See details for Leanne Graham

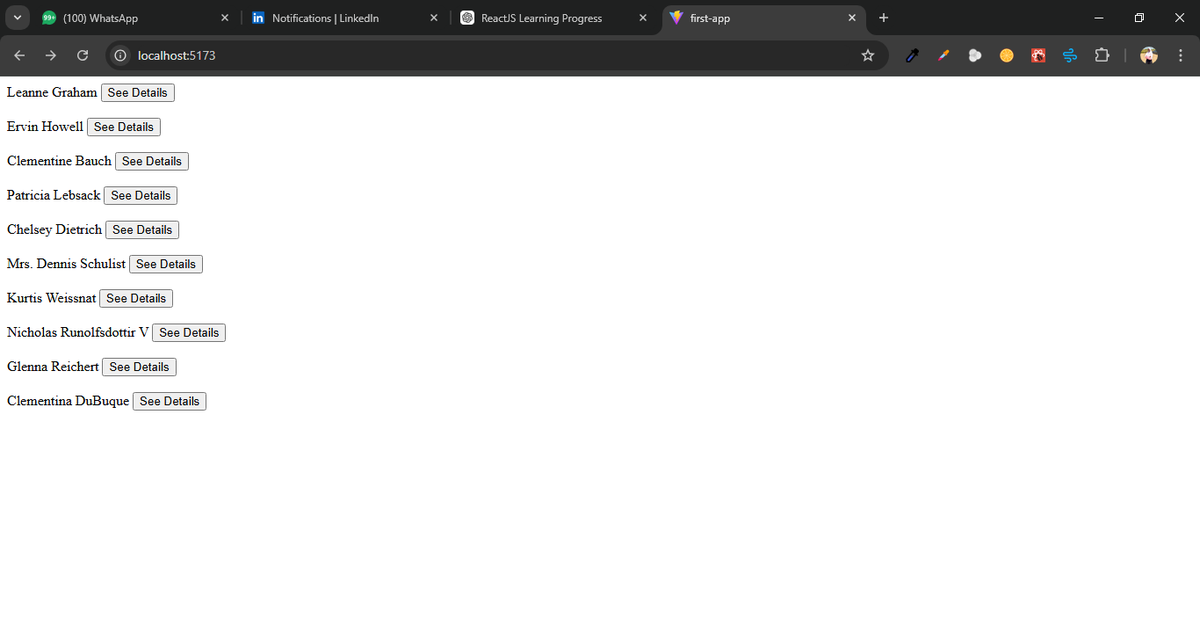(x=138, y=93)
